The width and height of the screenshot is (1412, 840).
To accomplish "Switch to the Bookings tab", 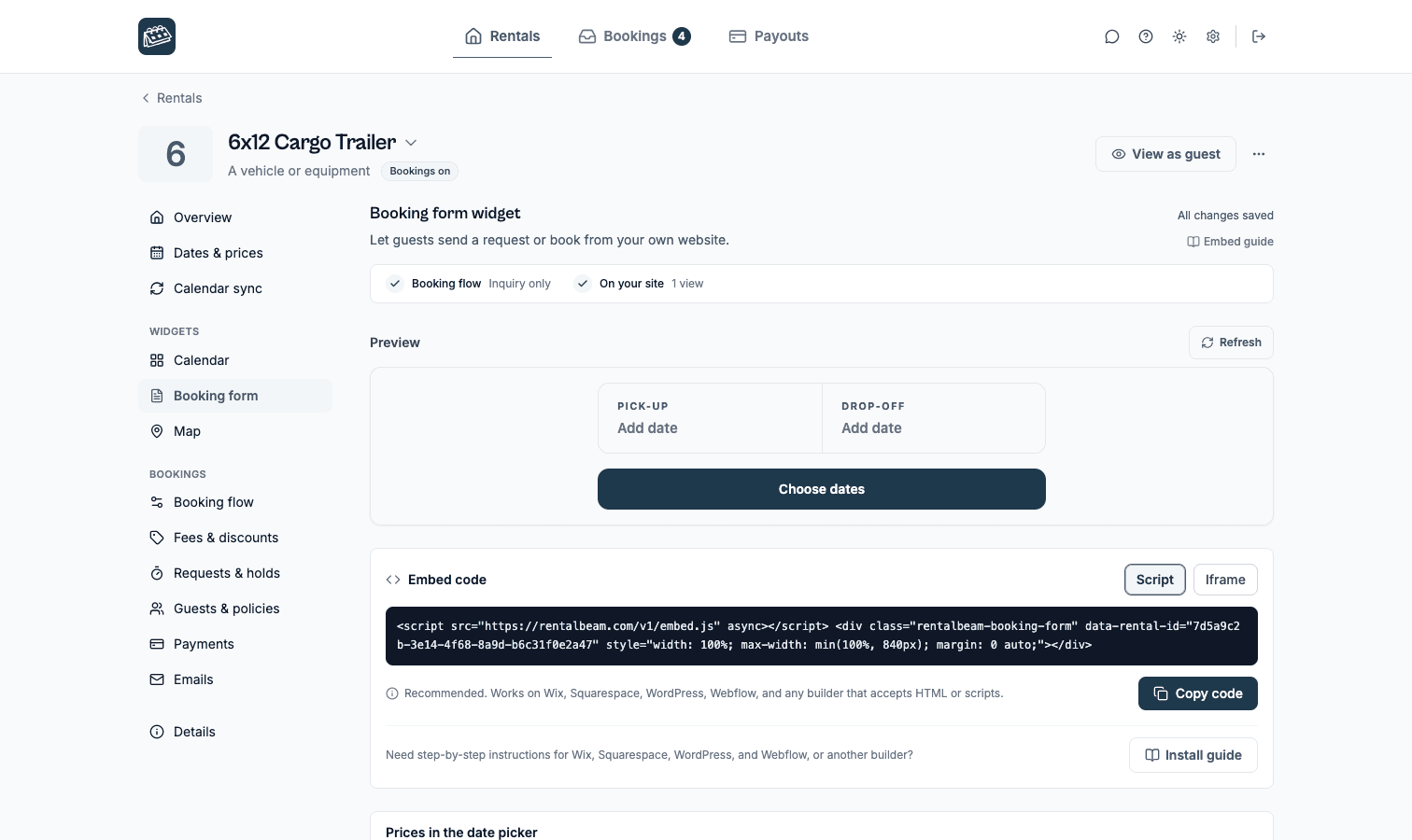I will (x=634, y=36).
